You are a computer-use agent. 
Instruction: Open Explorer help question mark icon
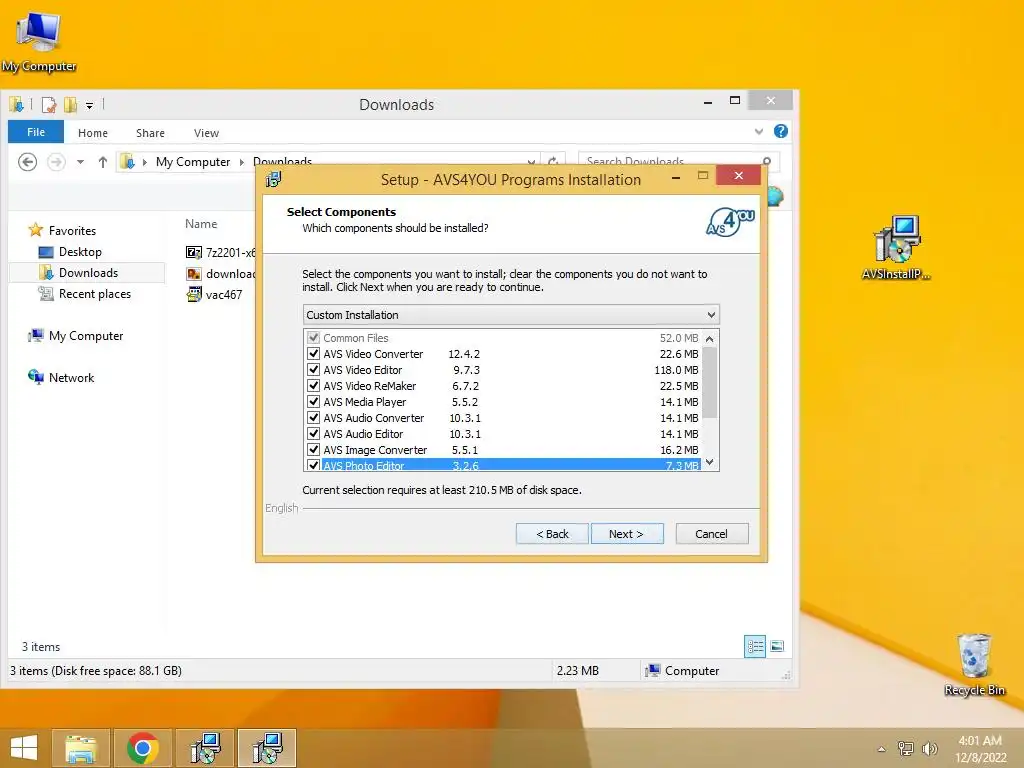click(x=780, y=131)
